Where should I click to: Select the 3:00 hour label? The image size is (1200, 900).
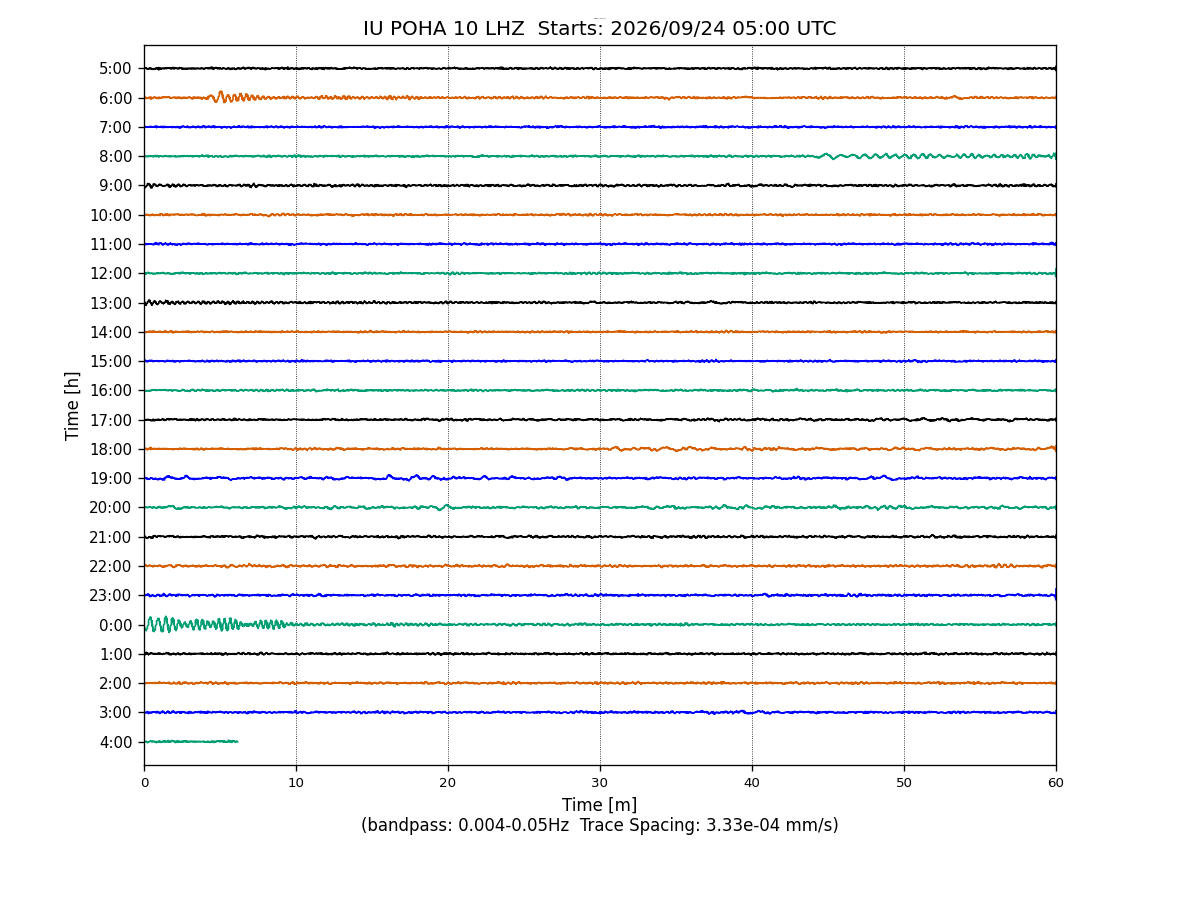coord(116,713)
